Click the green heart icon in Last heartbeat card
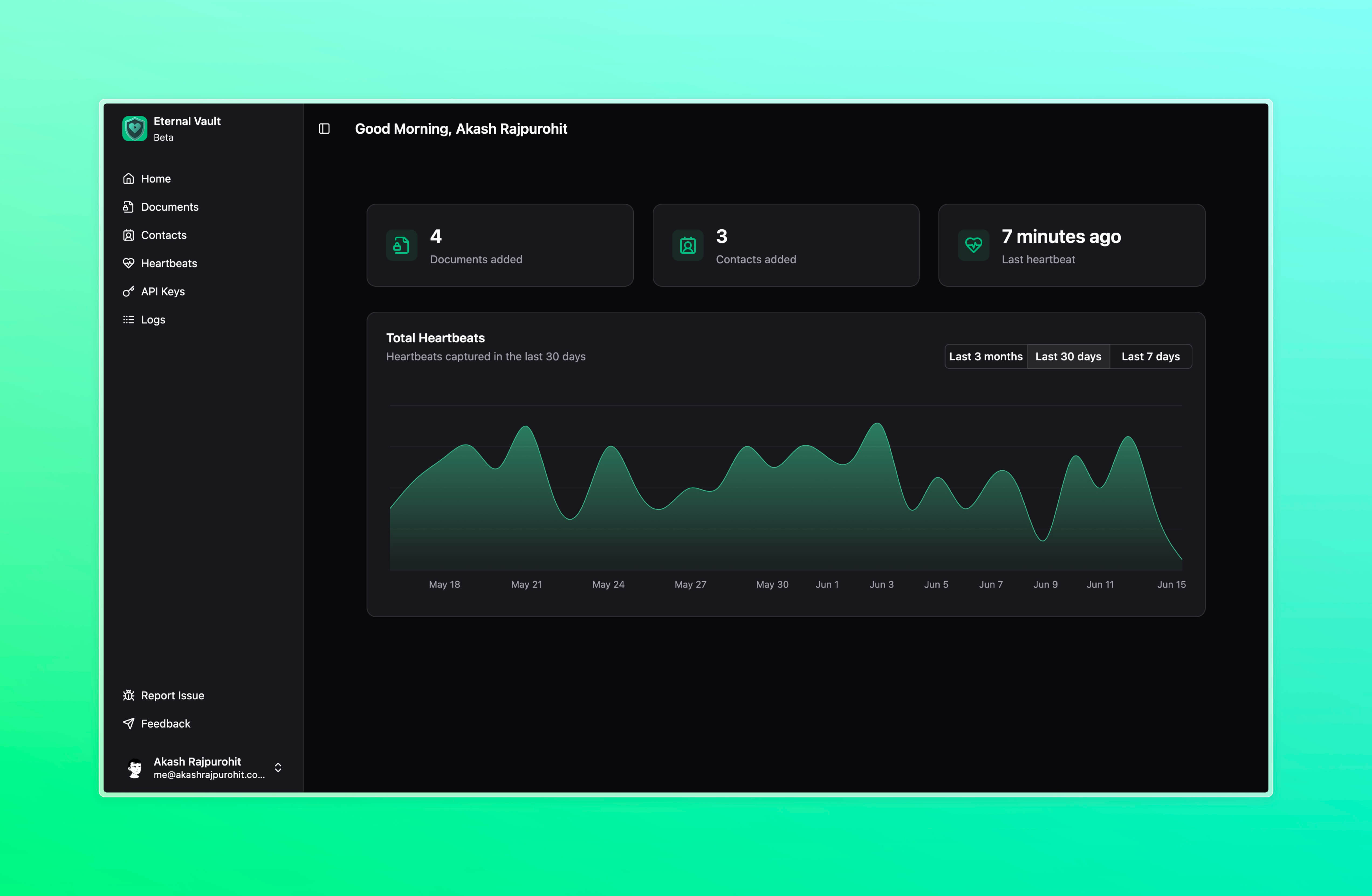The width and height of the screenshot is (1372, 896). [x=973, y=246]
